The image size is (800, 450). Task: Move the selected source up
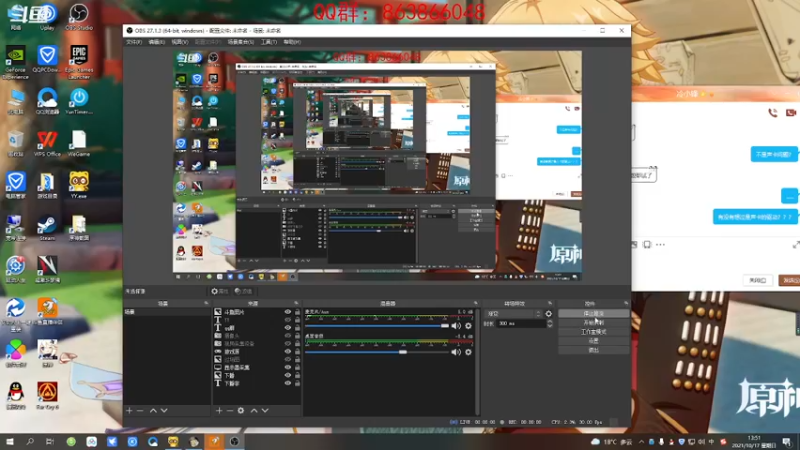(x=254, y=411)
